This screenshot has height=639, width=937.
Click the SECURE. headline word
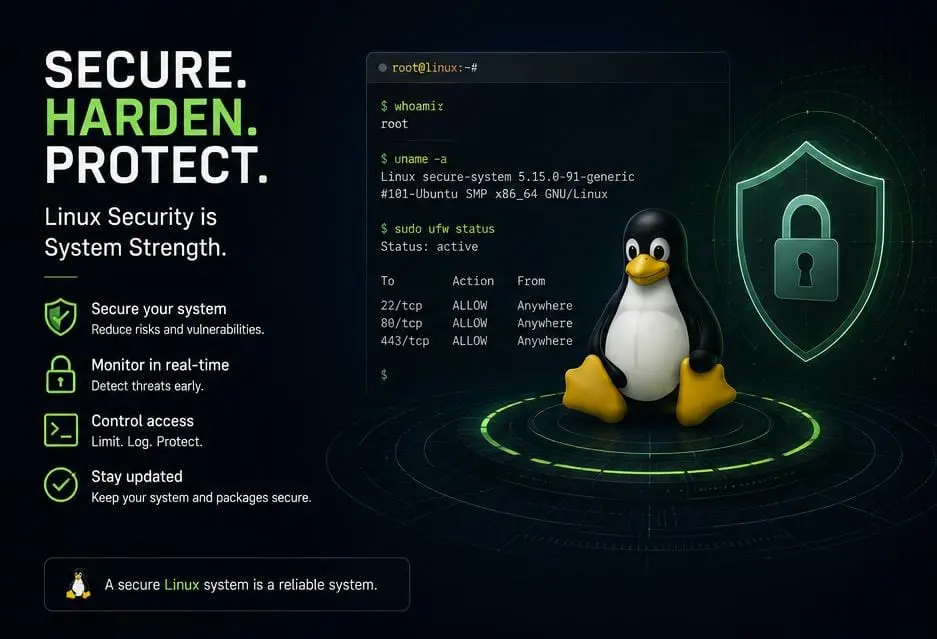(146, 70)
